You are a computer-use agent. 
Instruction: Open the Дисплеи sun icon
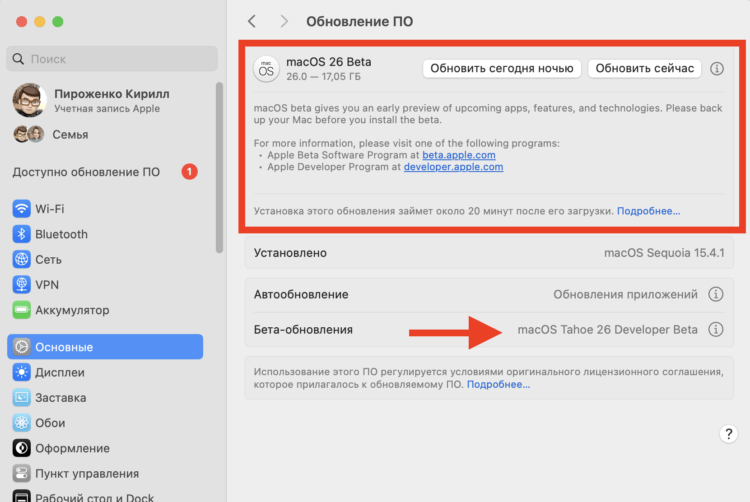pyautogui.click(x=22, y=372)
